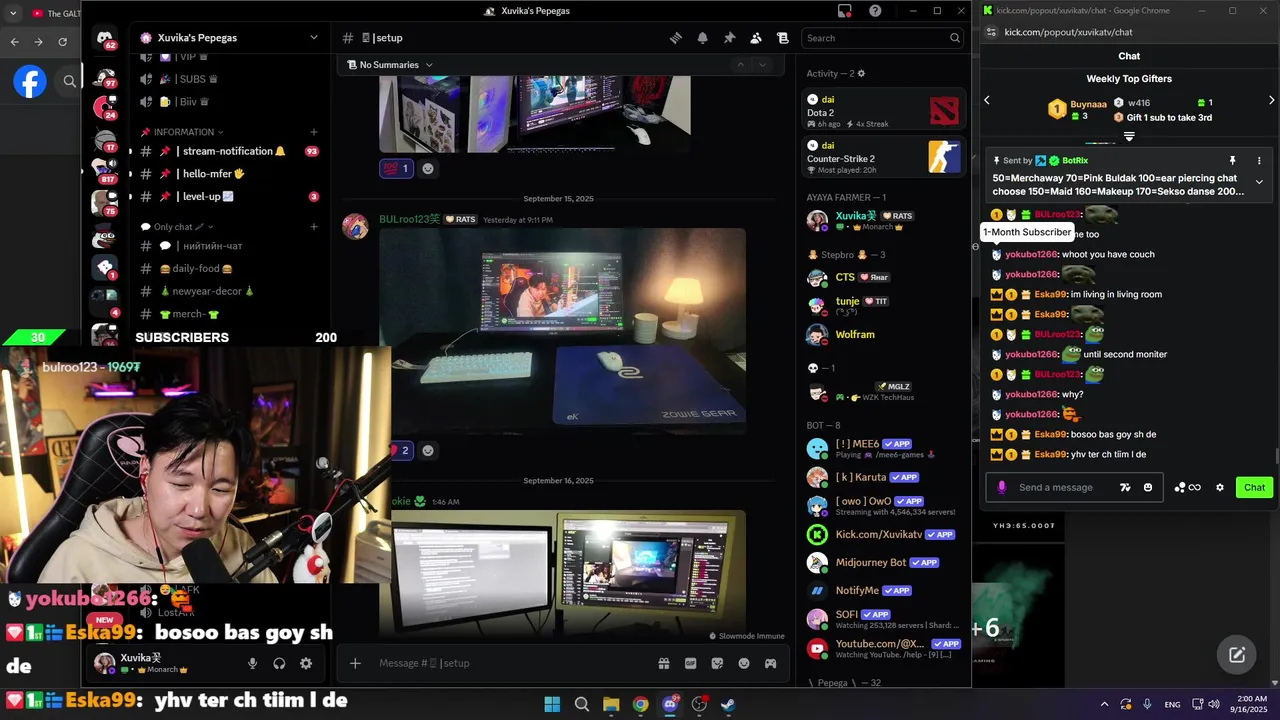Open Discord user settings gear
Image resolution: width=1280 pixels, height=720 pixels.
[306, 663]
